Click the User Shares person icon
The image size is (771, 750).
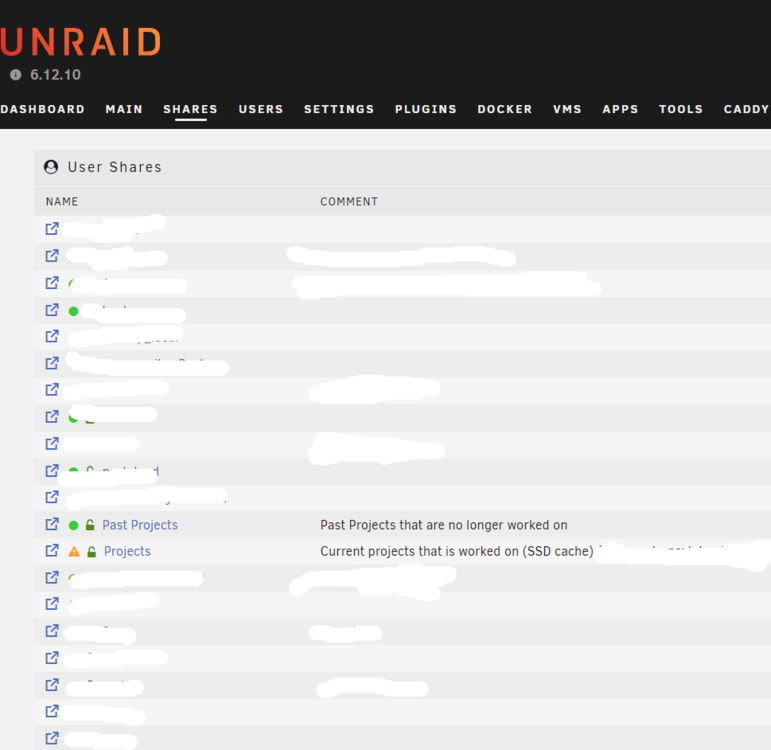(51, 167)
